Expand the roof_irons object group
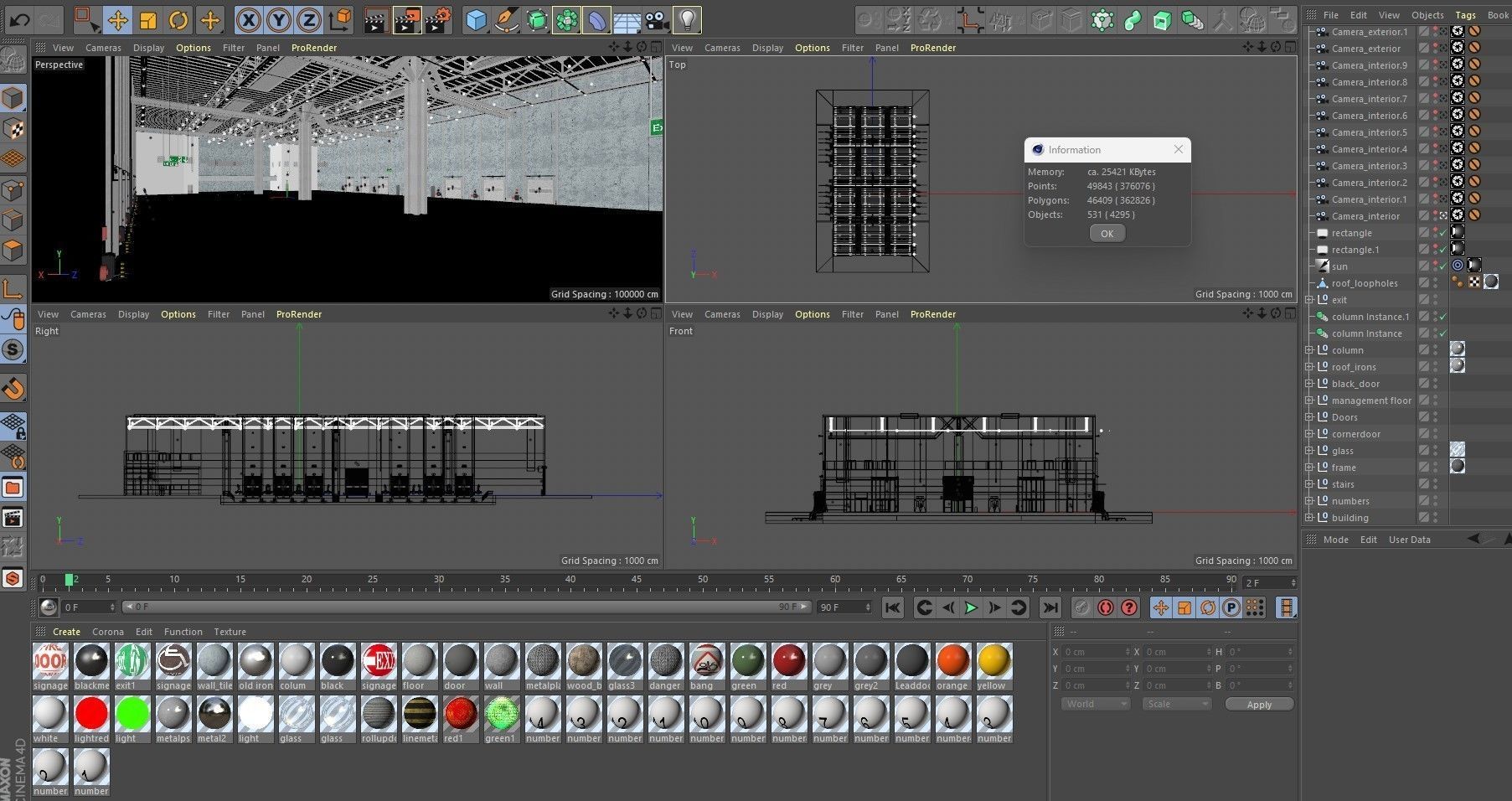This screenshot has width=1512, height=801. [1309, 367]
